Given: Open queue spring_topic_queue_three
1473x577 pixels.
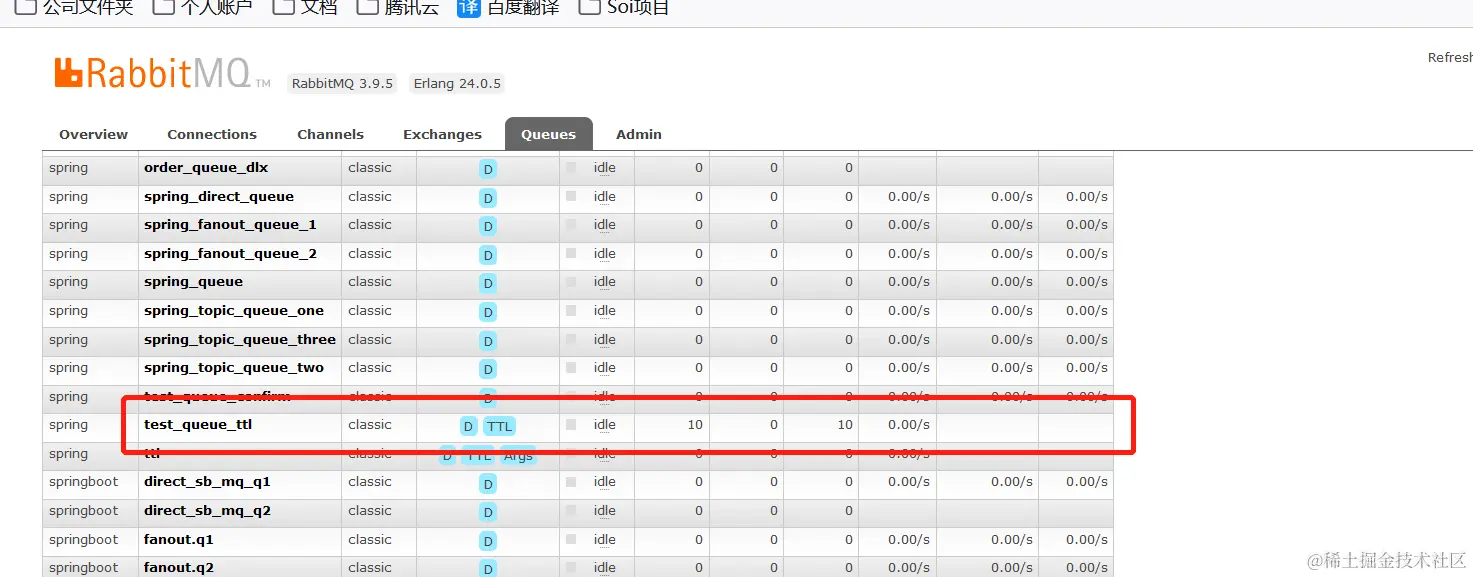Looking at the screenshot, I should pyautogui.click(x=240, y=339).
